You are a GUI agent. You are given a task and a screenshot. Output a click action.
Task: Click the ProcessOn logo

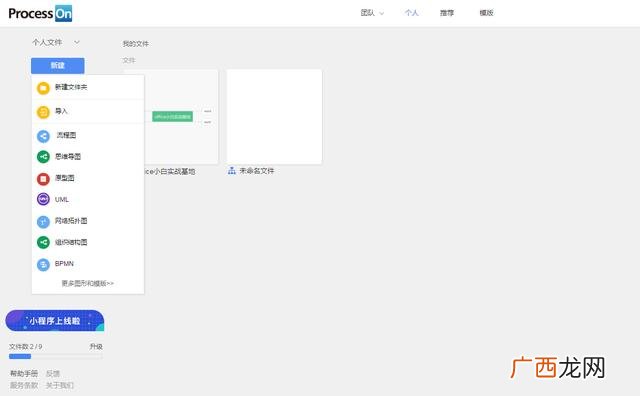40,13
